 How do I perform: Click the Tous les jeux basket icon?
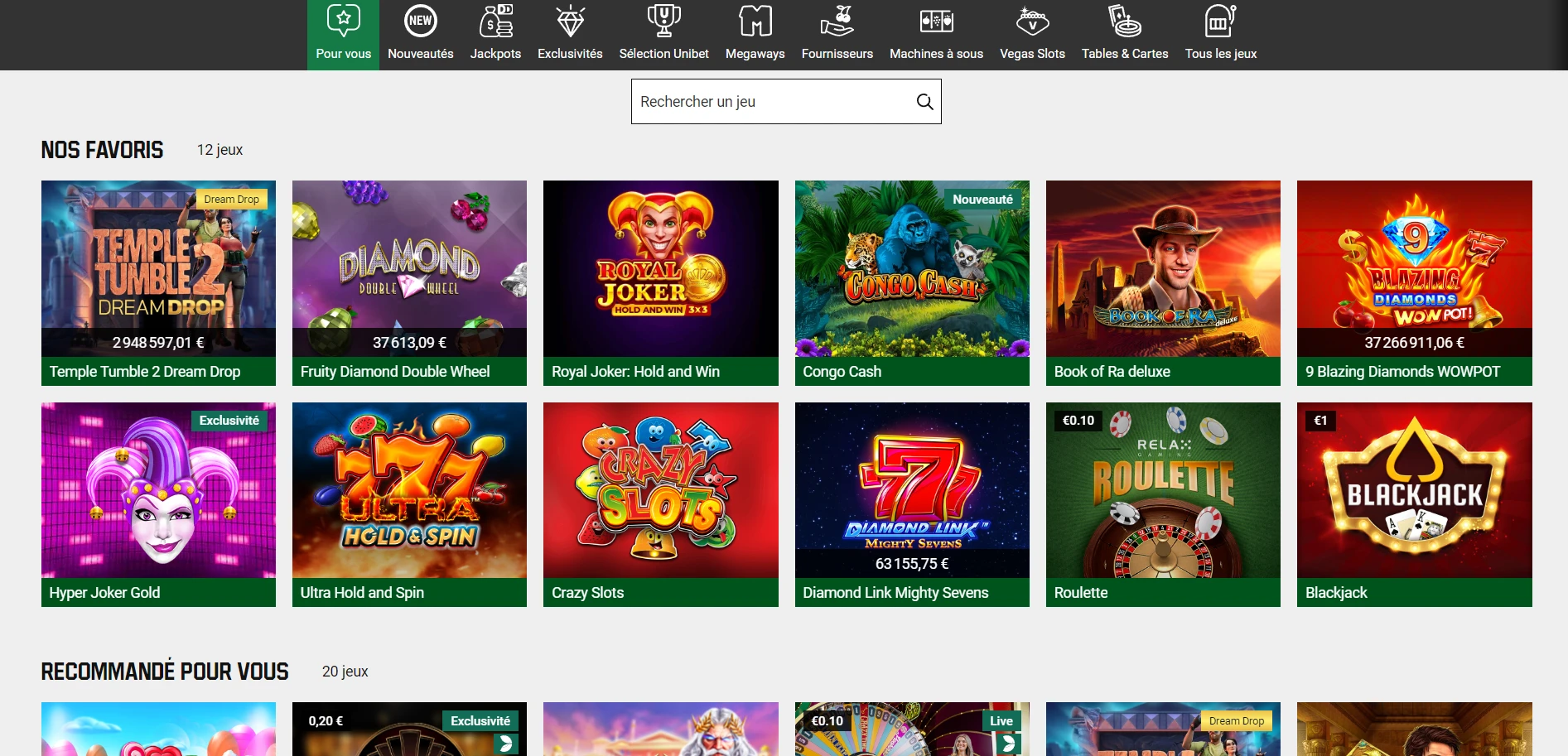[1221, 21]
